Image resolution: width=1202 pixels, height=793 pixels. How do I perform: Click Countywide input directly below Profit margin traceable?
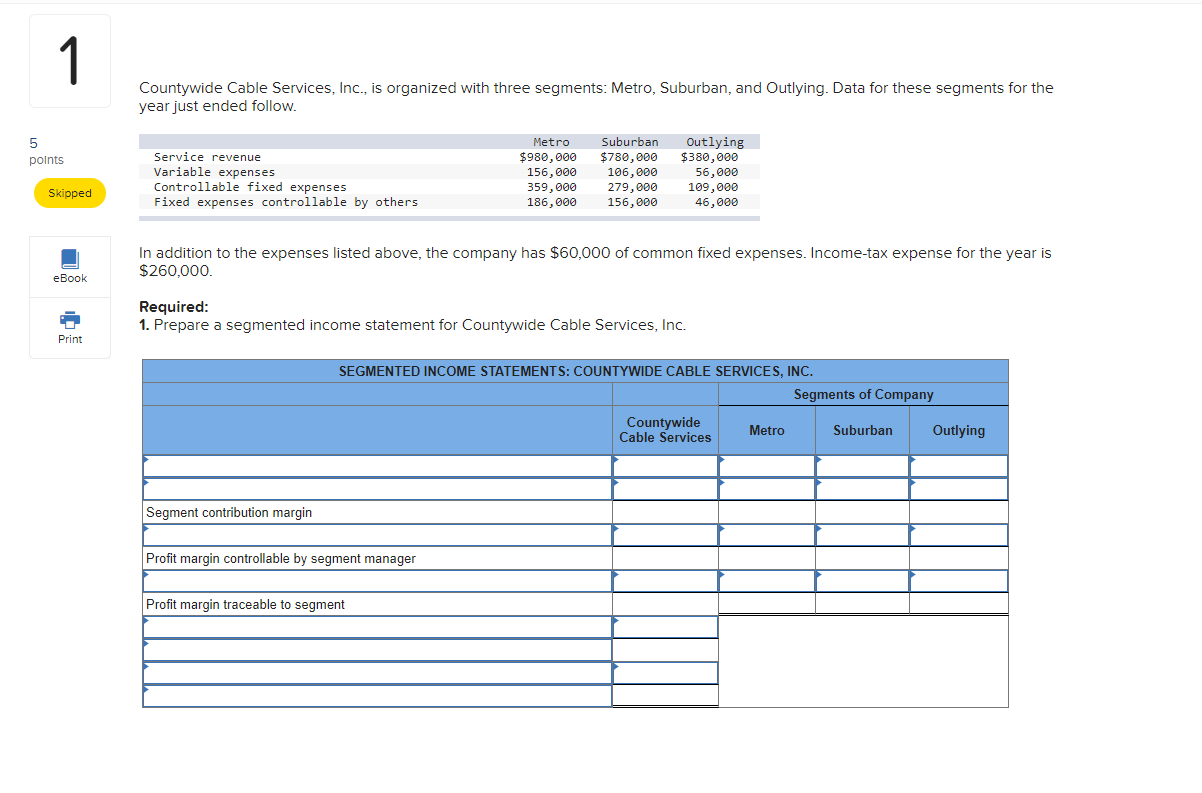click(x=665, y=627)
